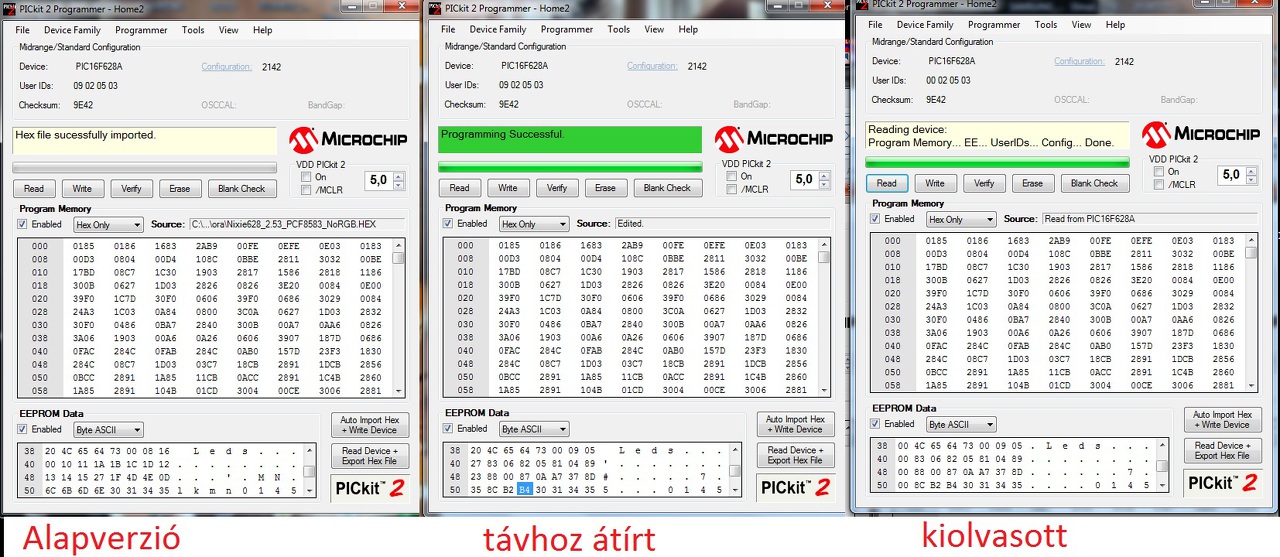
Task: Open File menu in Hex-imported window
Action: (x=24, y=30)
